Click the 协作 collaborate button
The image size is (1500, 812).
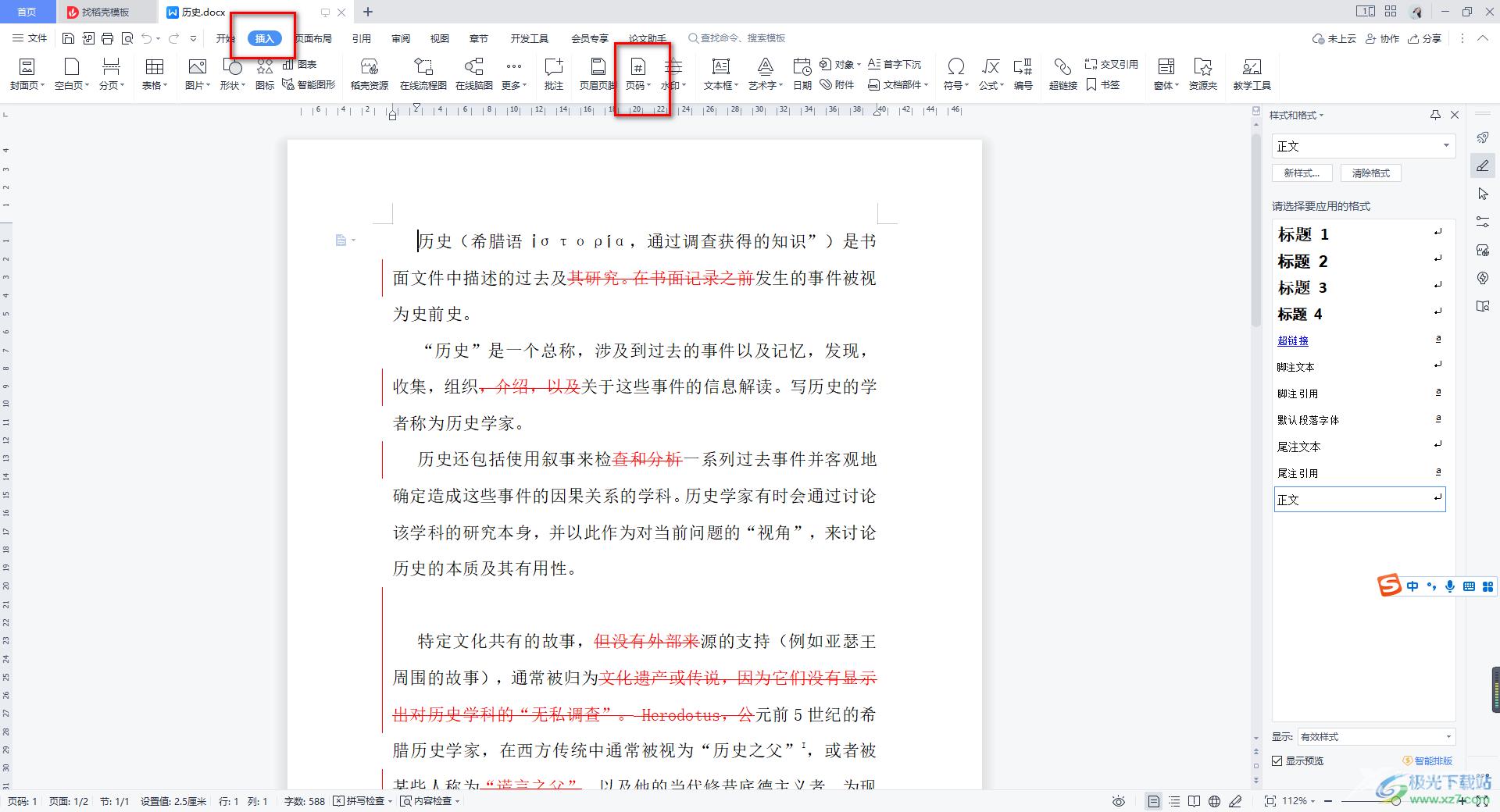pos(1382,38)
